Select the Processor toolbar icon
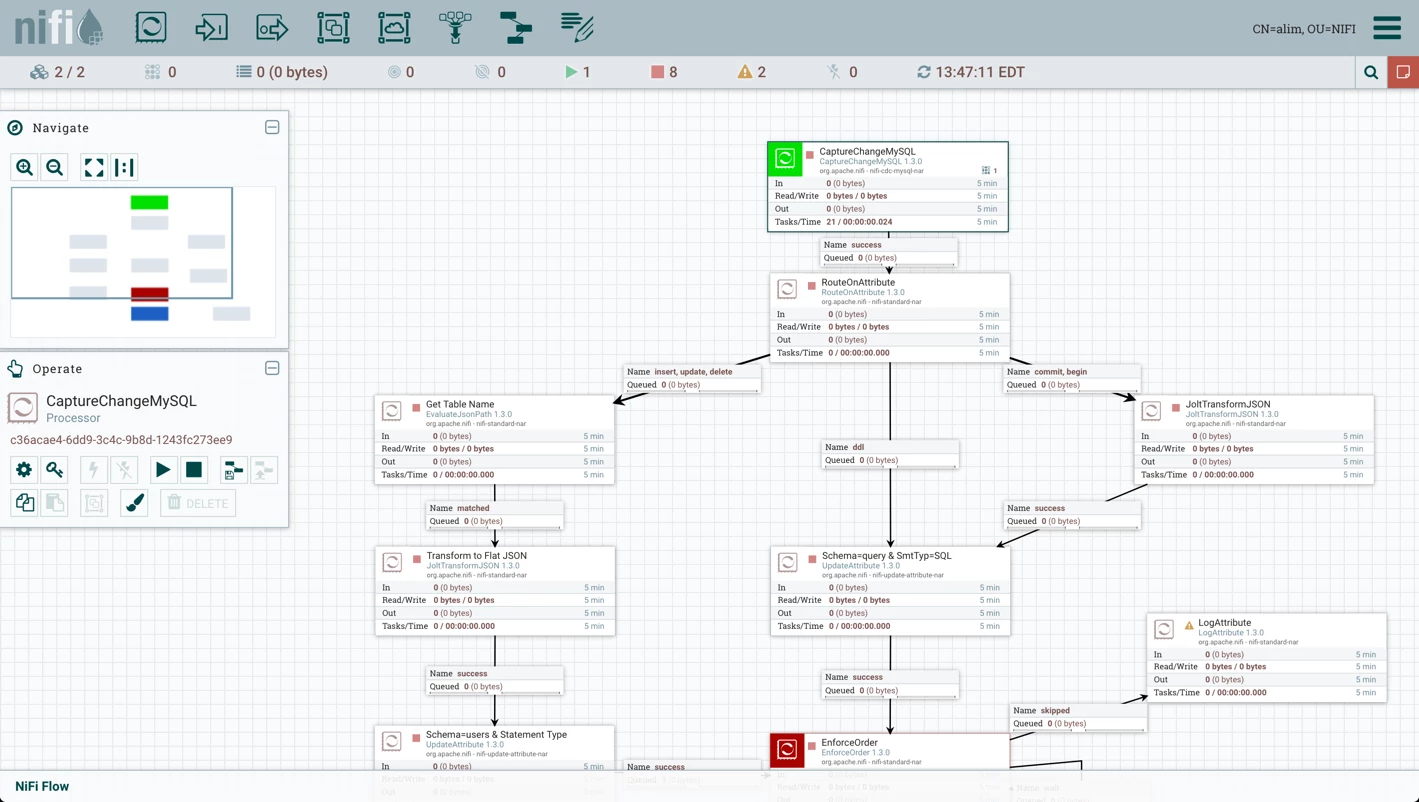 click(151, 27)
